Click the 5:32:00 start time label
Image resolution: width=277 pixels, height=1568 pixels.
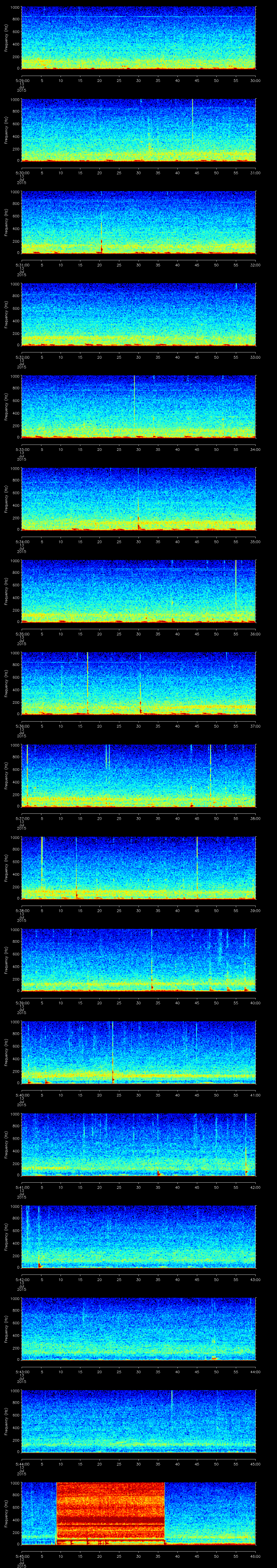pyautogui.click(x=22, y=357)
